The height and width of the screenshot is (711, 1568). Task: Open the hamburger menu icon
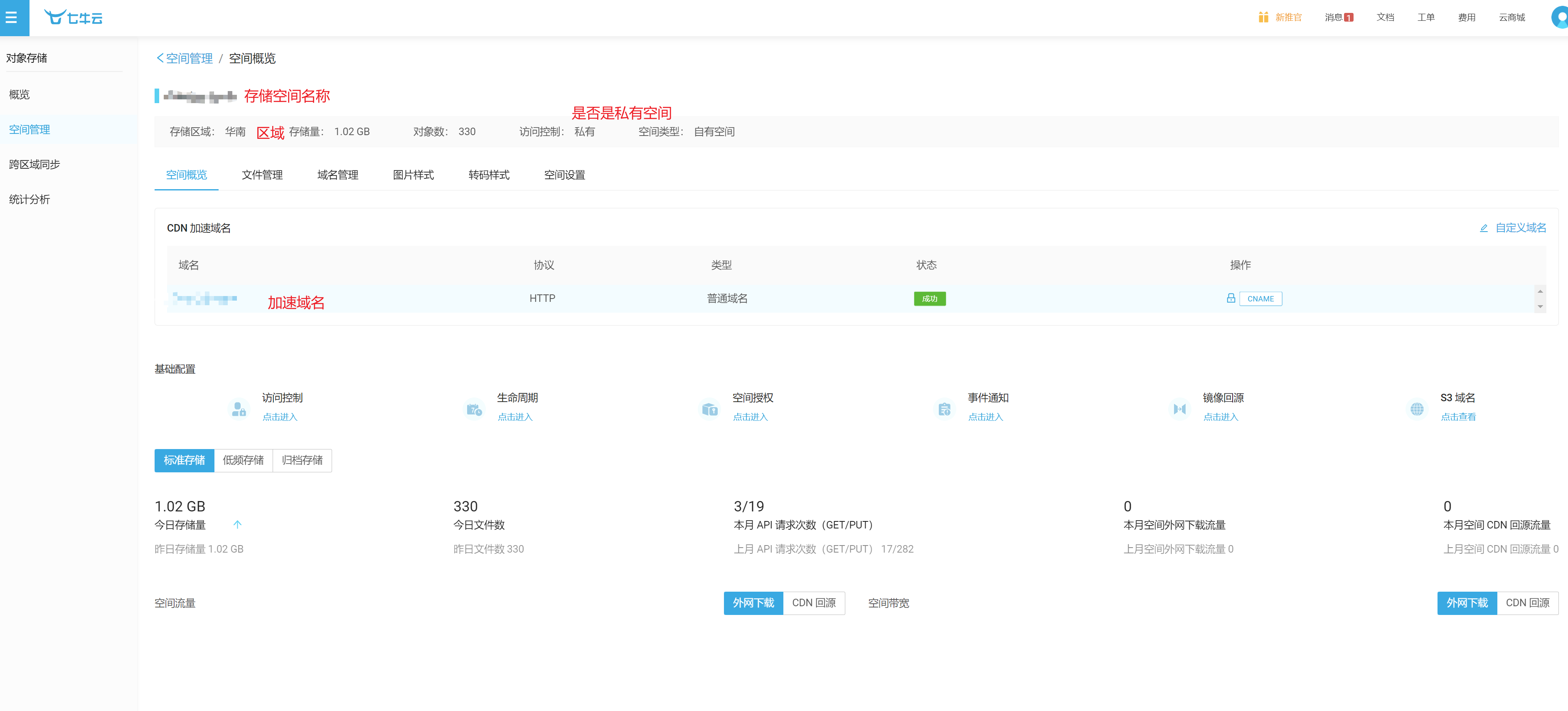pyautogui.click(x=12, y=17)
